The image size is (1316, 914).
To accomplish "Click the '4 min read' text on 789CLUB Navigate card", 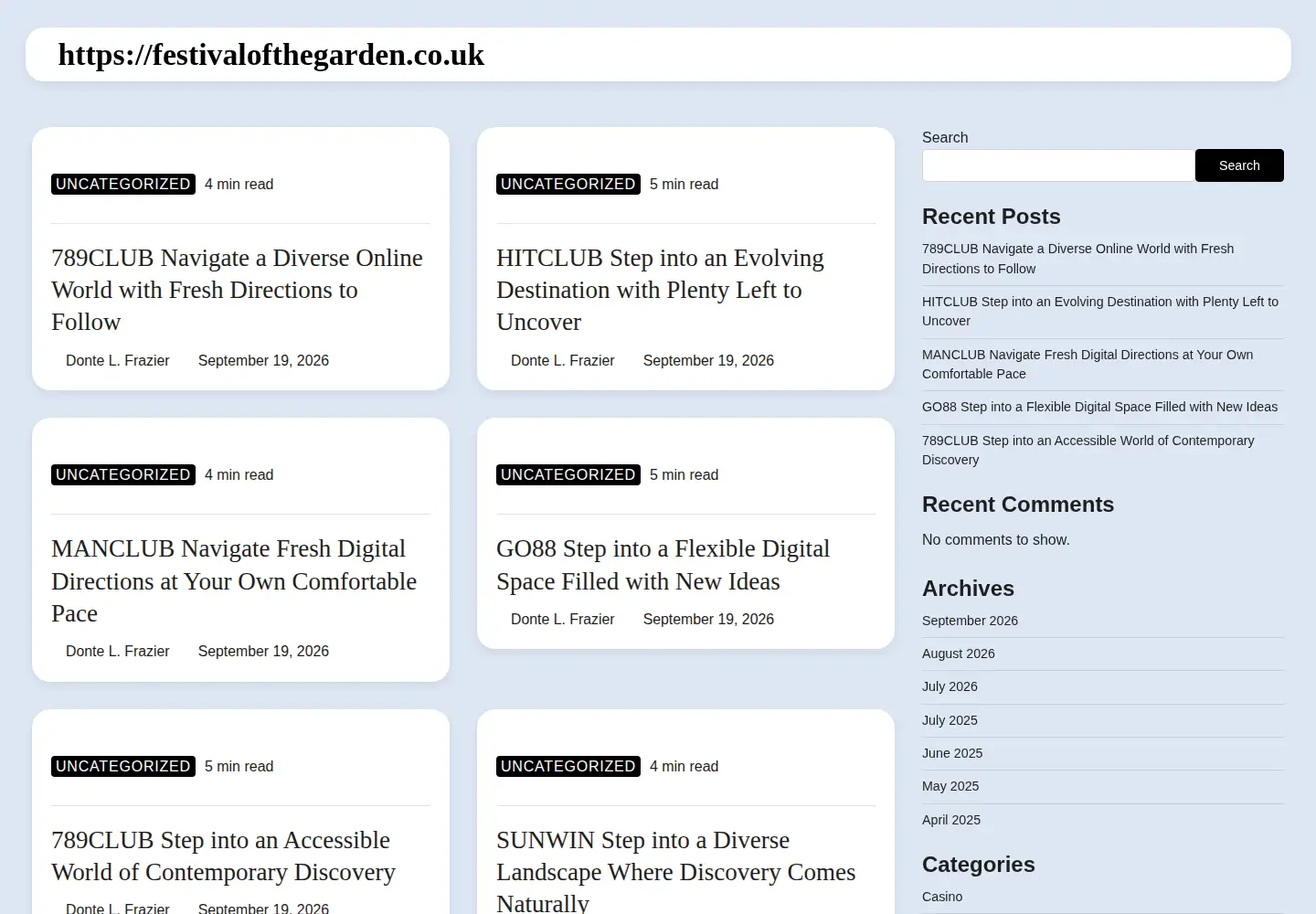I will click(239, 184).
